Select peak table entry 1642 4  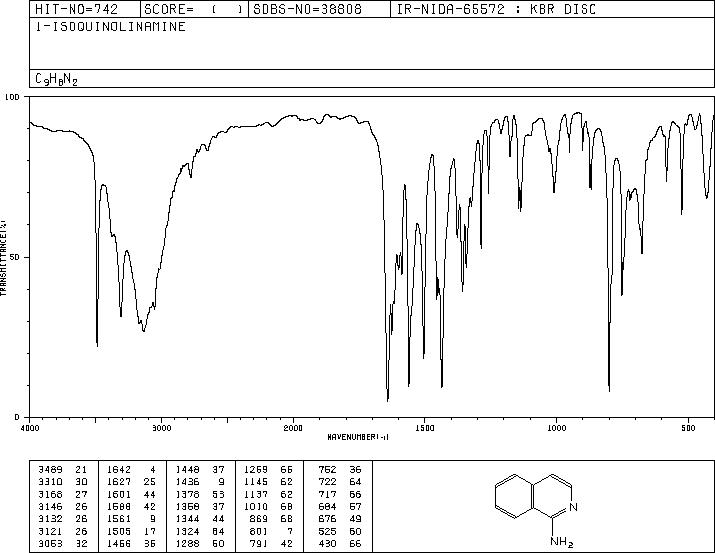point(131,469)
